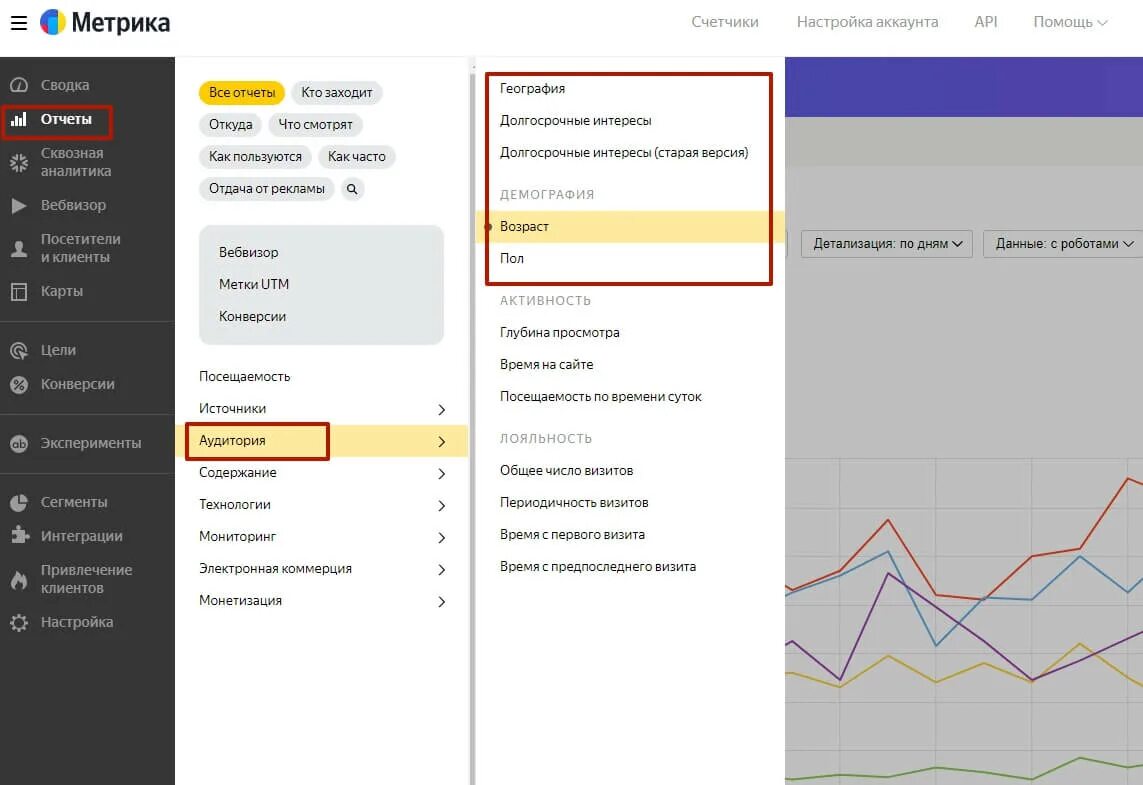The image size is (1143, 785).
Task: Click the Сводка gauge icon
Action: coord(19,85)
